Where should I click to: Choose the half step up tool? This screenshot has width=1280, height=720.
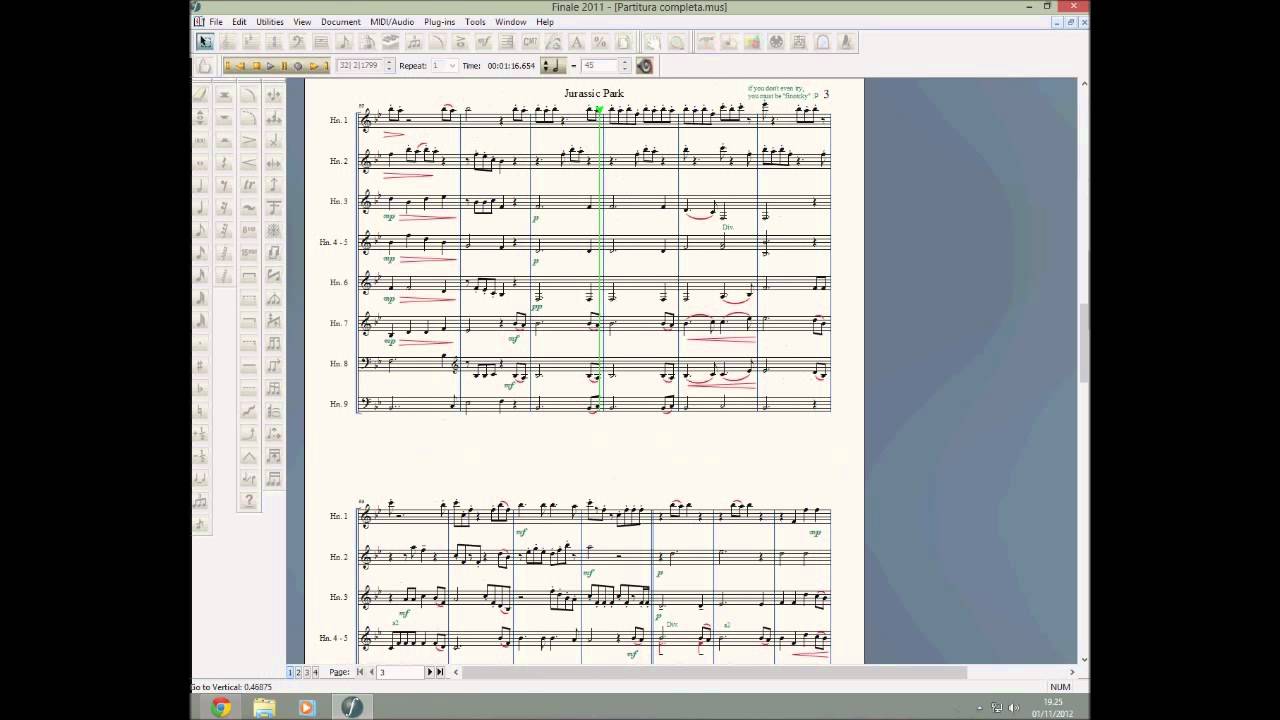pyautogui.click(x=200, y=434)
